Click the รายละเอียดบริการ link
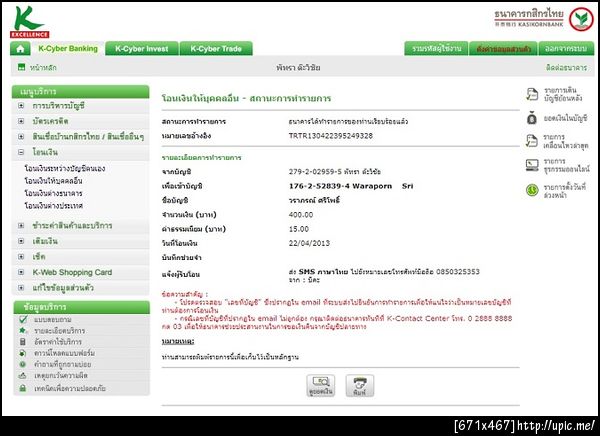 [x=60, y=330]
